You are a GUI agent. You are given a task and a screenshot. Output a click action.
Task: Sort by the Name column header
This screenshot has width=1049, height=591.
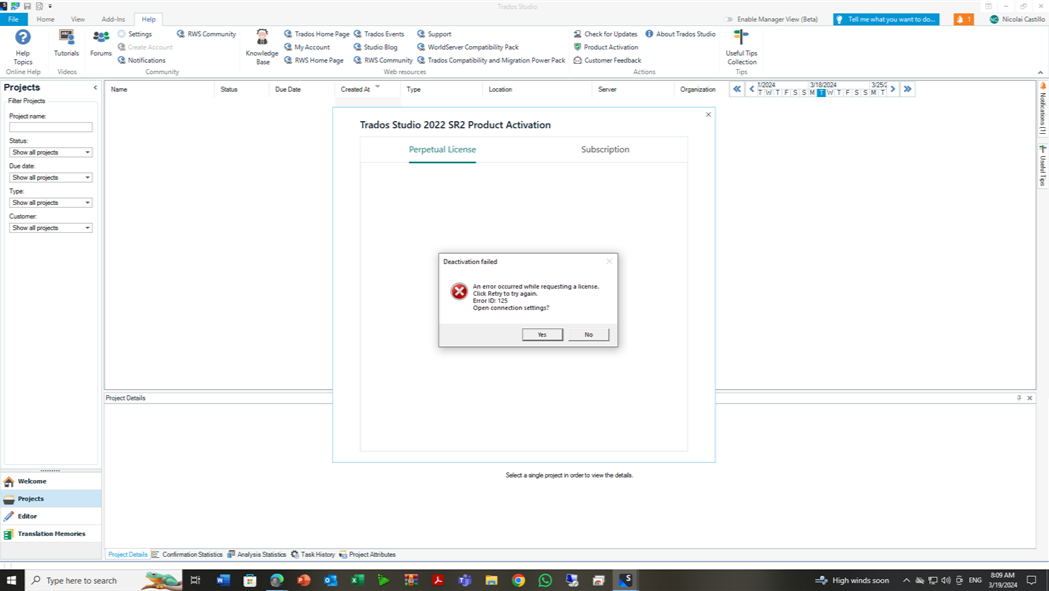(x=161, y=89)
